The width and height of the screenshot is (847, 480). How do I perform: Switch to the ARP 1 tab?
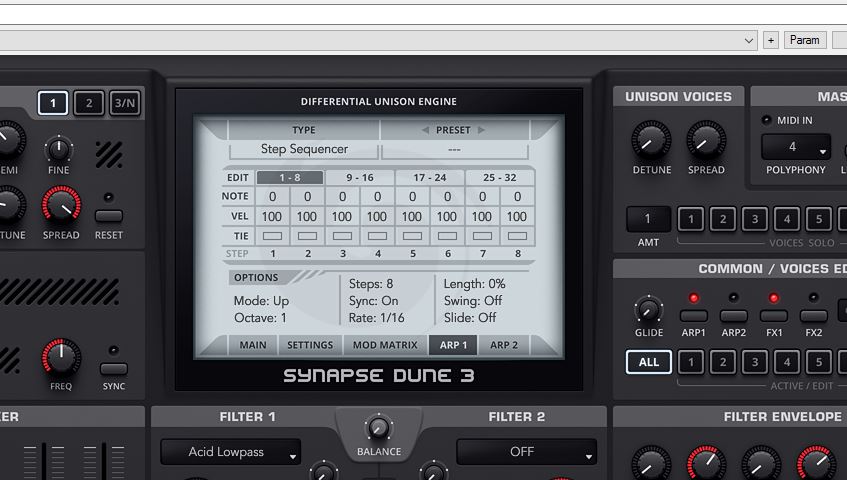(x=453, y=345)
